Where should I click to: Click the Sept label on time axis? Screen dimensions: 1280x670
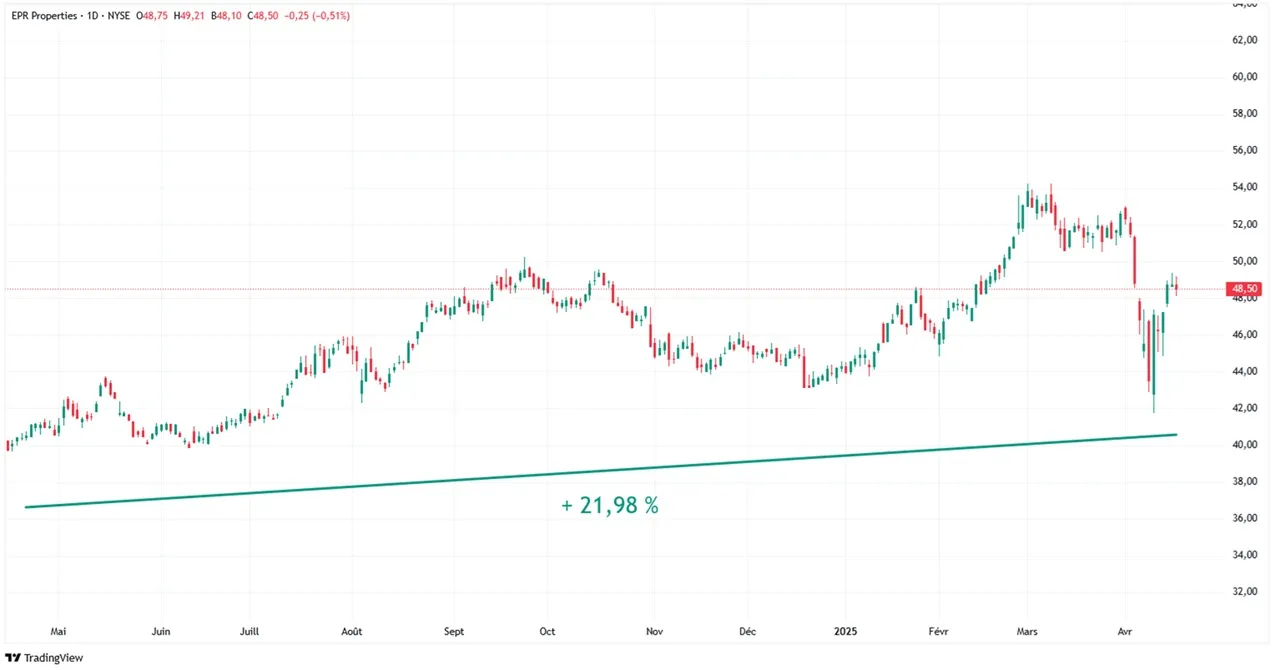click(x=454, y=631)
